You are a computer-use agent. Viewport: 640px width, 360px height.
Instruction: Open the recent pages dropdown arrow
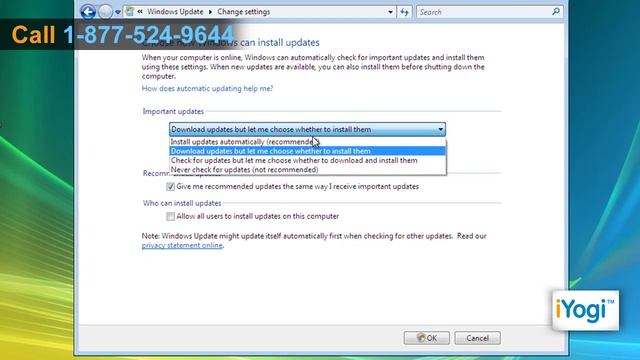(x=118, y=12)
